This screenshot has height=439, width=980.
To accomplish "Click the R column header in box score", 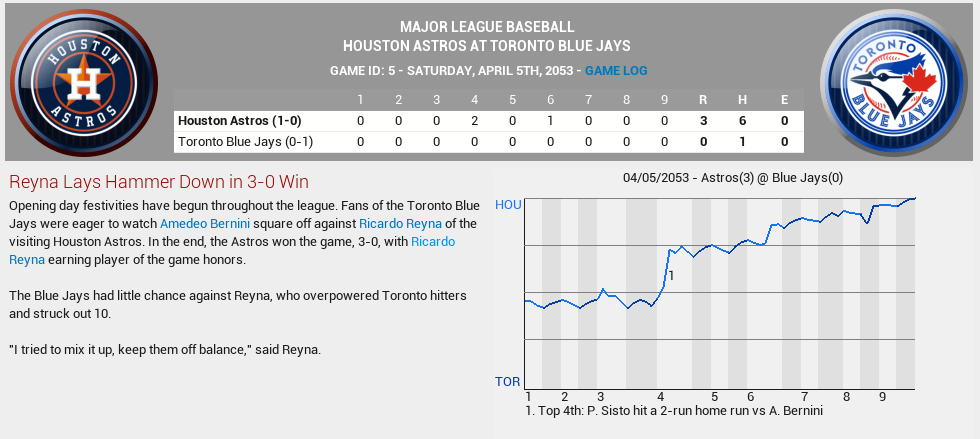I will [x=704, y=100].
